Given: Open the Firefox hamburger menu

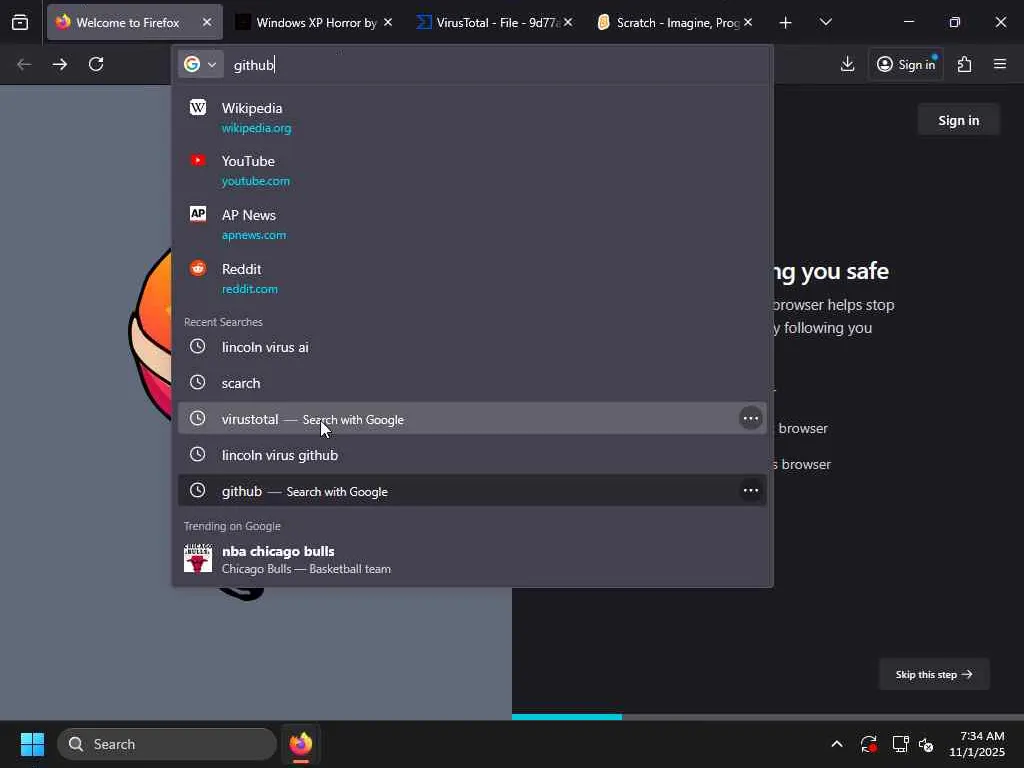Looking at the screenshot, I should tap(1000, 64).
